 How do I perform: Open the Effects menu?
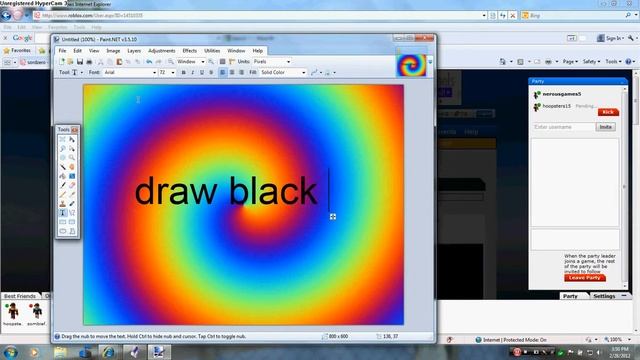(x=189, y=51)
